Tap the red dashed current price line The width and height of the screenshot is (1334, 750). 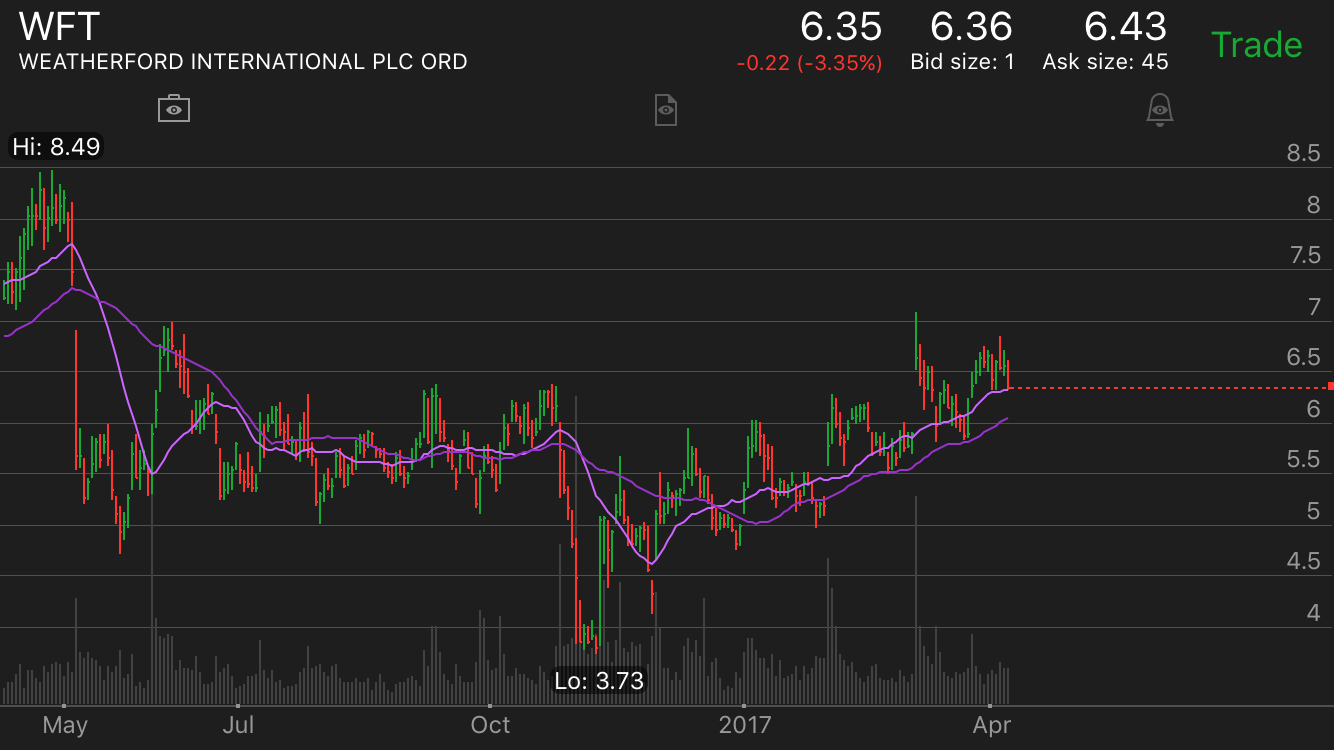[x=1168, y=387]
